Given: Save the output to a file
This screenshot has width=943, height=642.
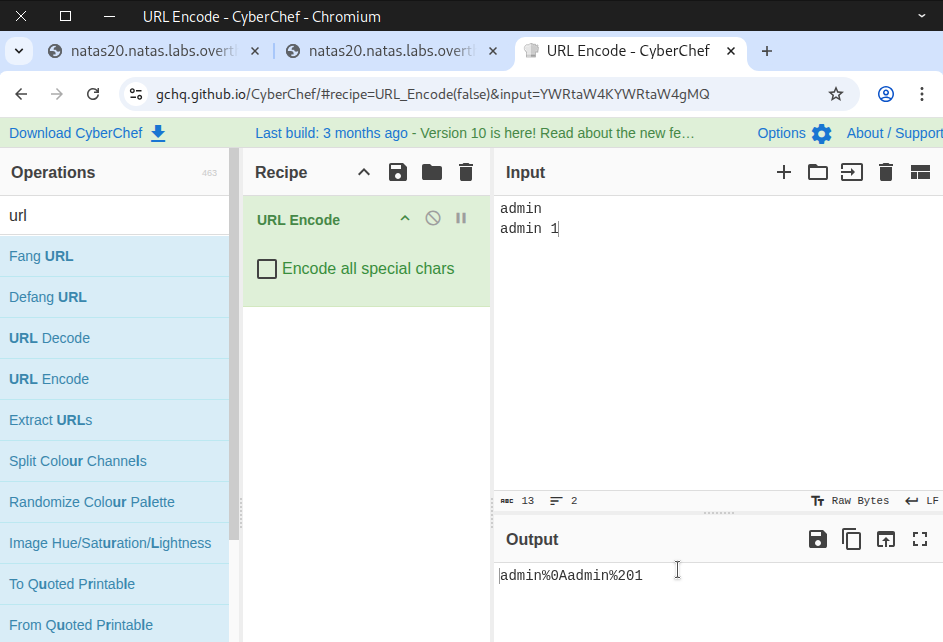Looking at the screenshot, I should [x=817, y=539].
